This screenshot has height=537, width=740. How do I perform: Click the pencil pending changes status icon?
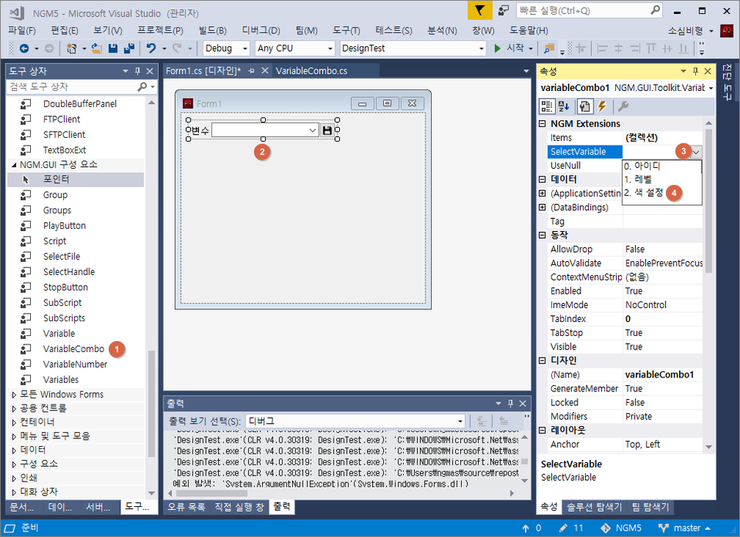(563, 528)
